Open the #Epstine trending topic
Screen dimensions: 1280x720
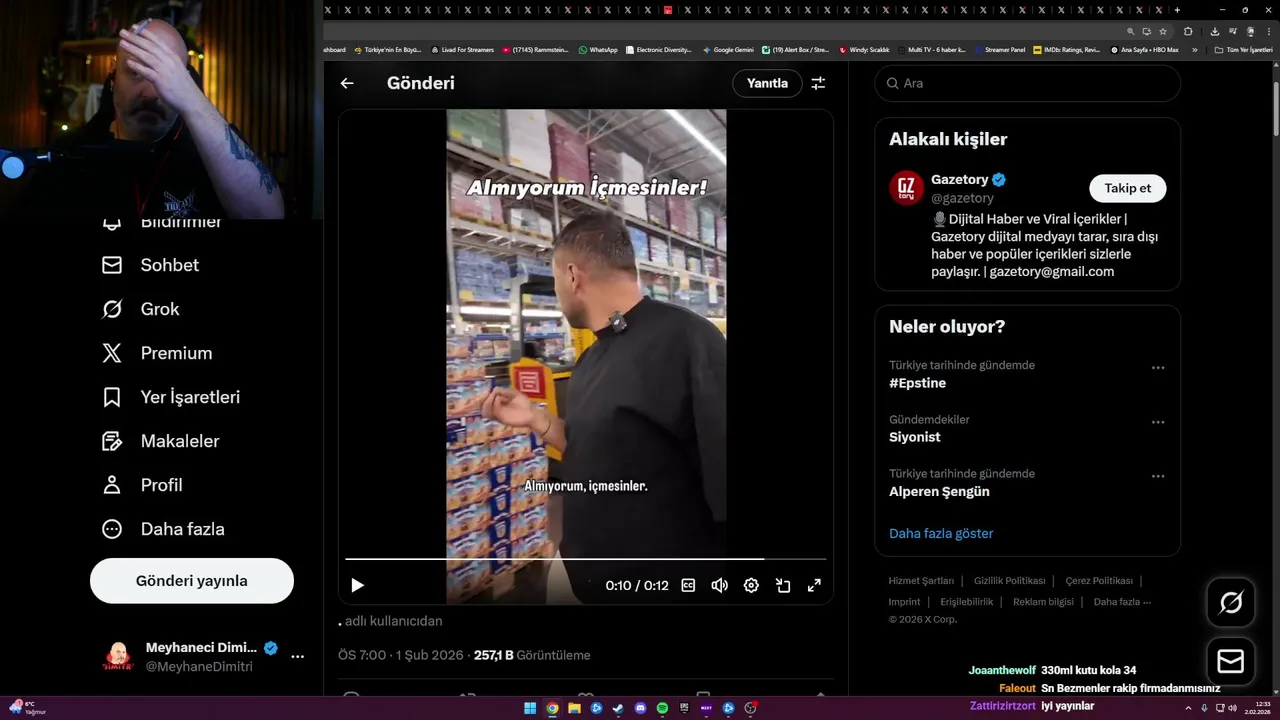[x=917, y=383]
